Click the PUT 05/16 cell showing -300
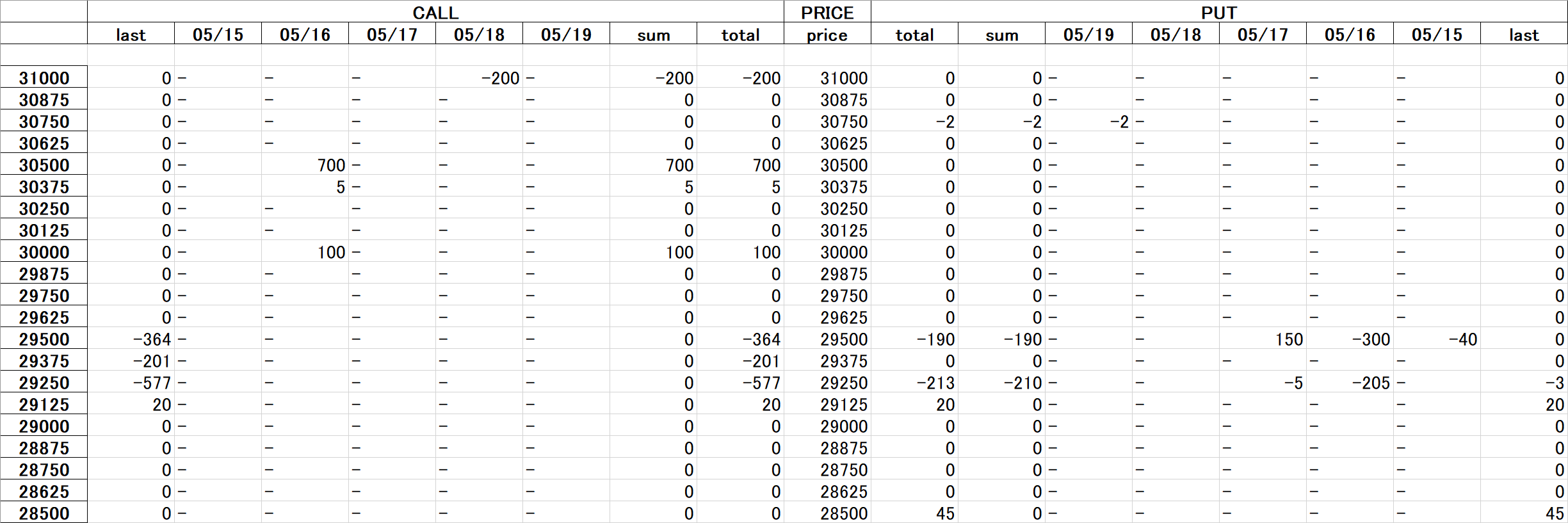Image resolution: width=1568 pixels, height=523 pixels. pyautogui.click(x=1350, y=339)
